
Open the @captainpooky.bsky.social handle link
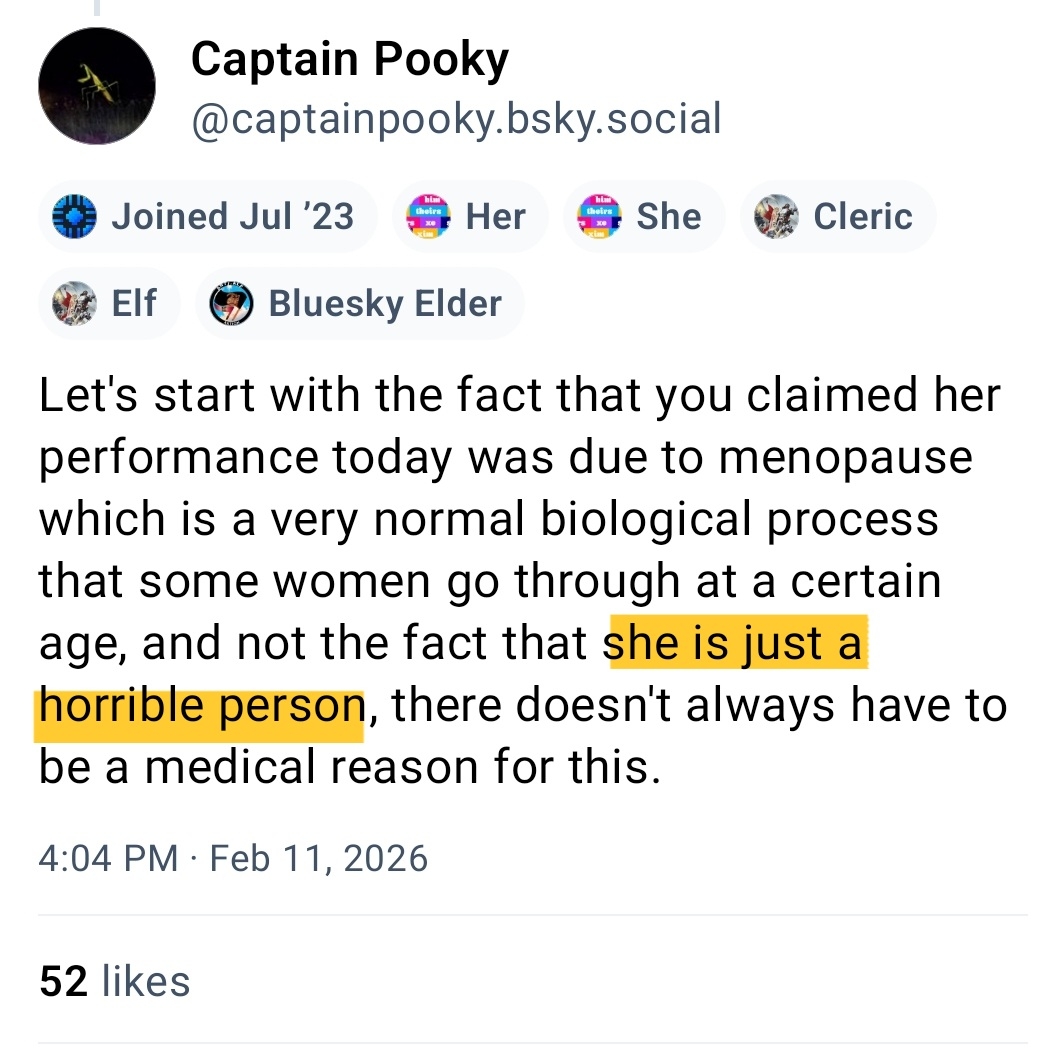(x=456, y=119)
